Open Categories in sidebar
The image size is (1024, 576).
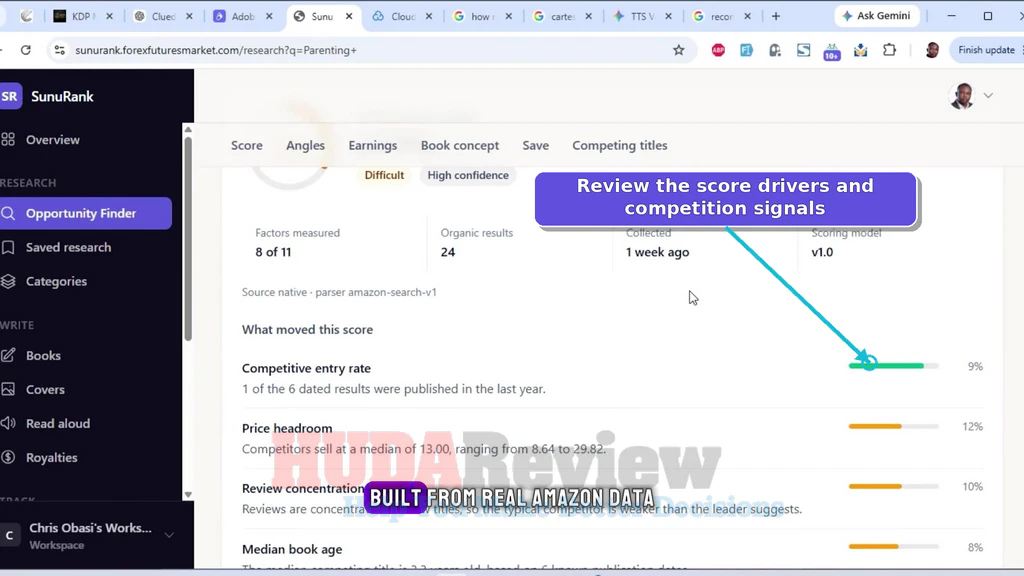tap(56, 281)
